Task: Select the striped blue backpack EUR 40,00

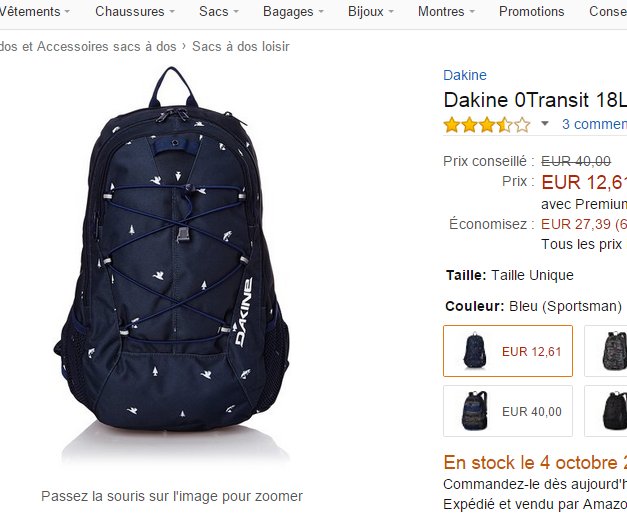Action: pyautogui.click(x=508, y=411)
